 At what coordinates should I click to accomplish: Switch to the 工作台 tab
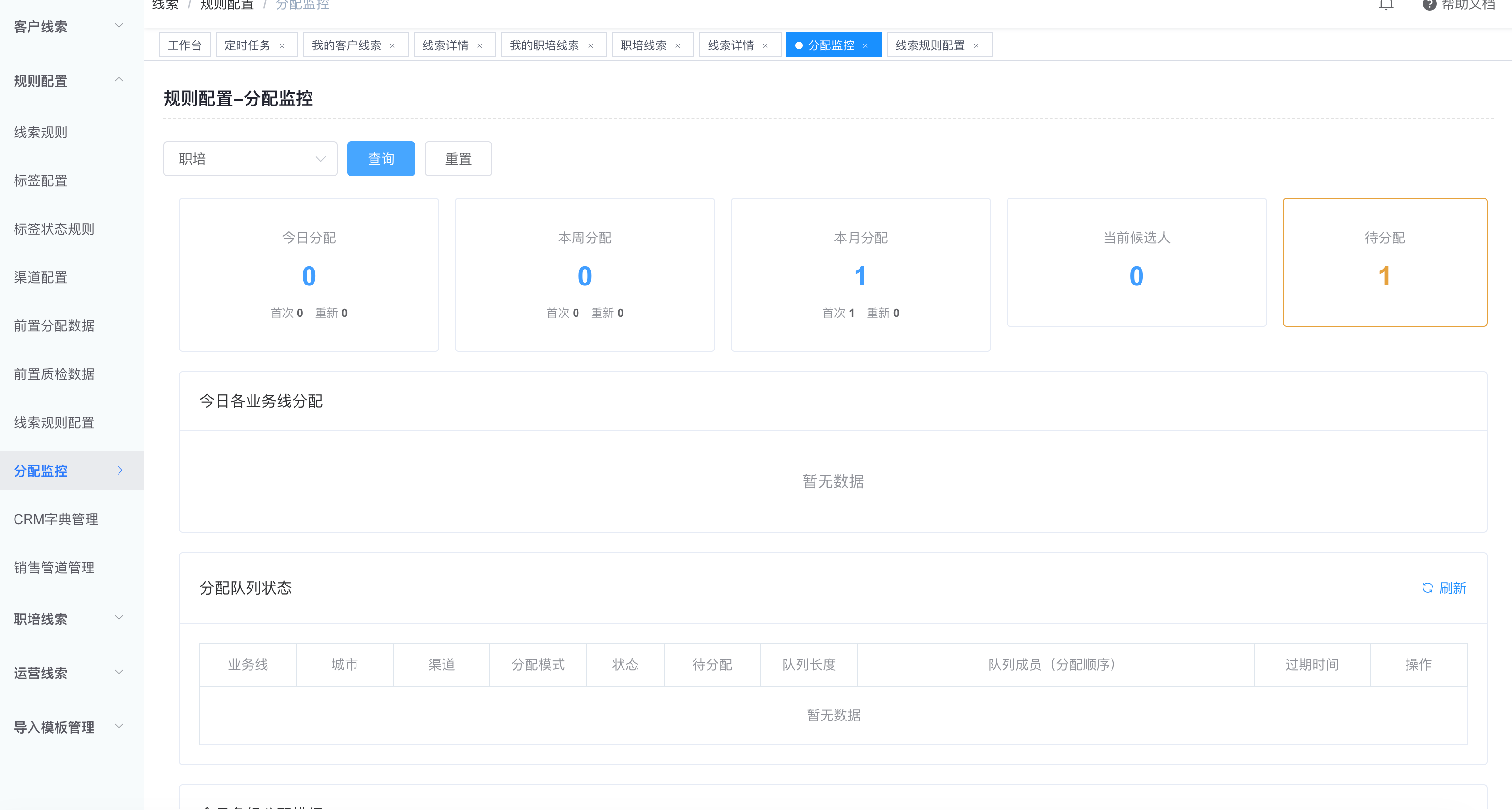tap(184, 45)
